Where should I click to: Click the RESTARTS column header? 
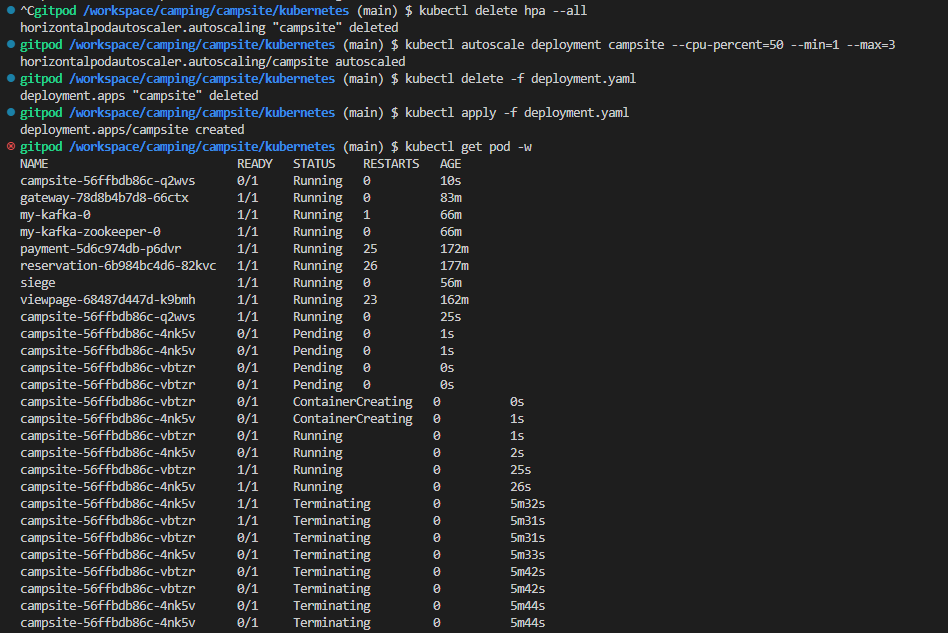[391, 164]
